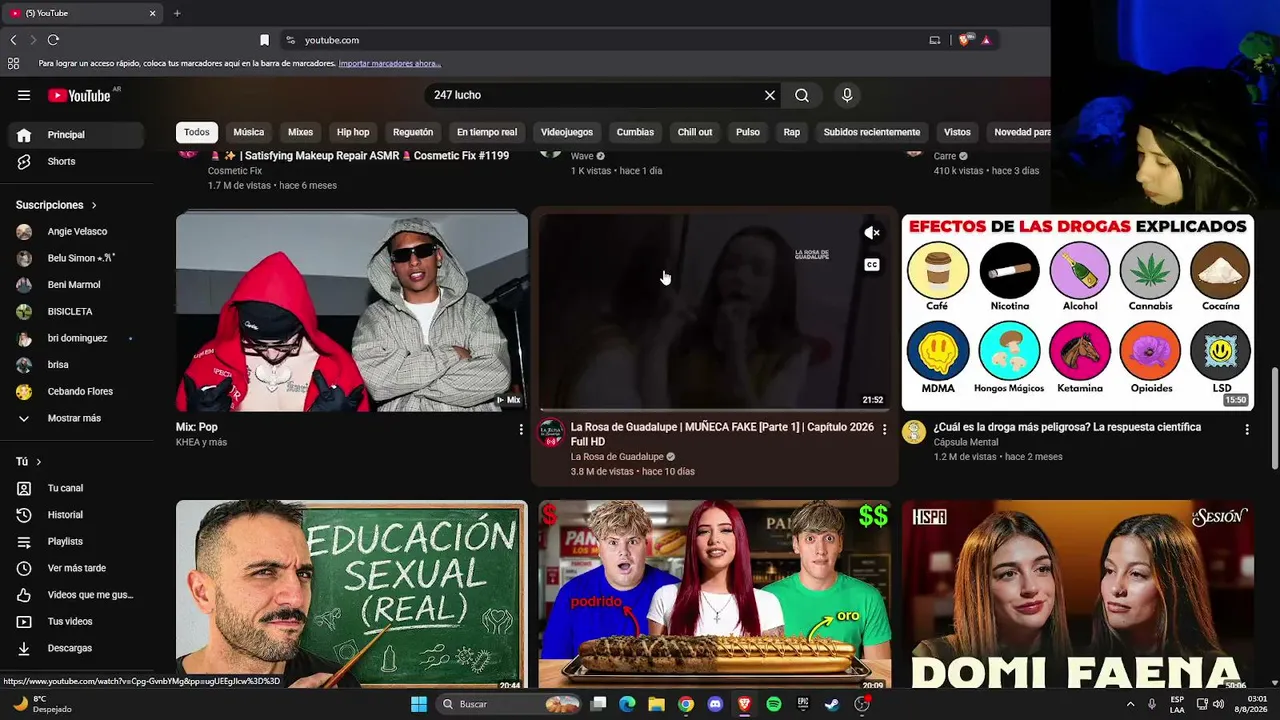This screenshot has height=720, width=1280.
Task: Open the YouTube hamburger guide menu
Action: click(x=24, y=95)
